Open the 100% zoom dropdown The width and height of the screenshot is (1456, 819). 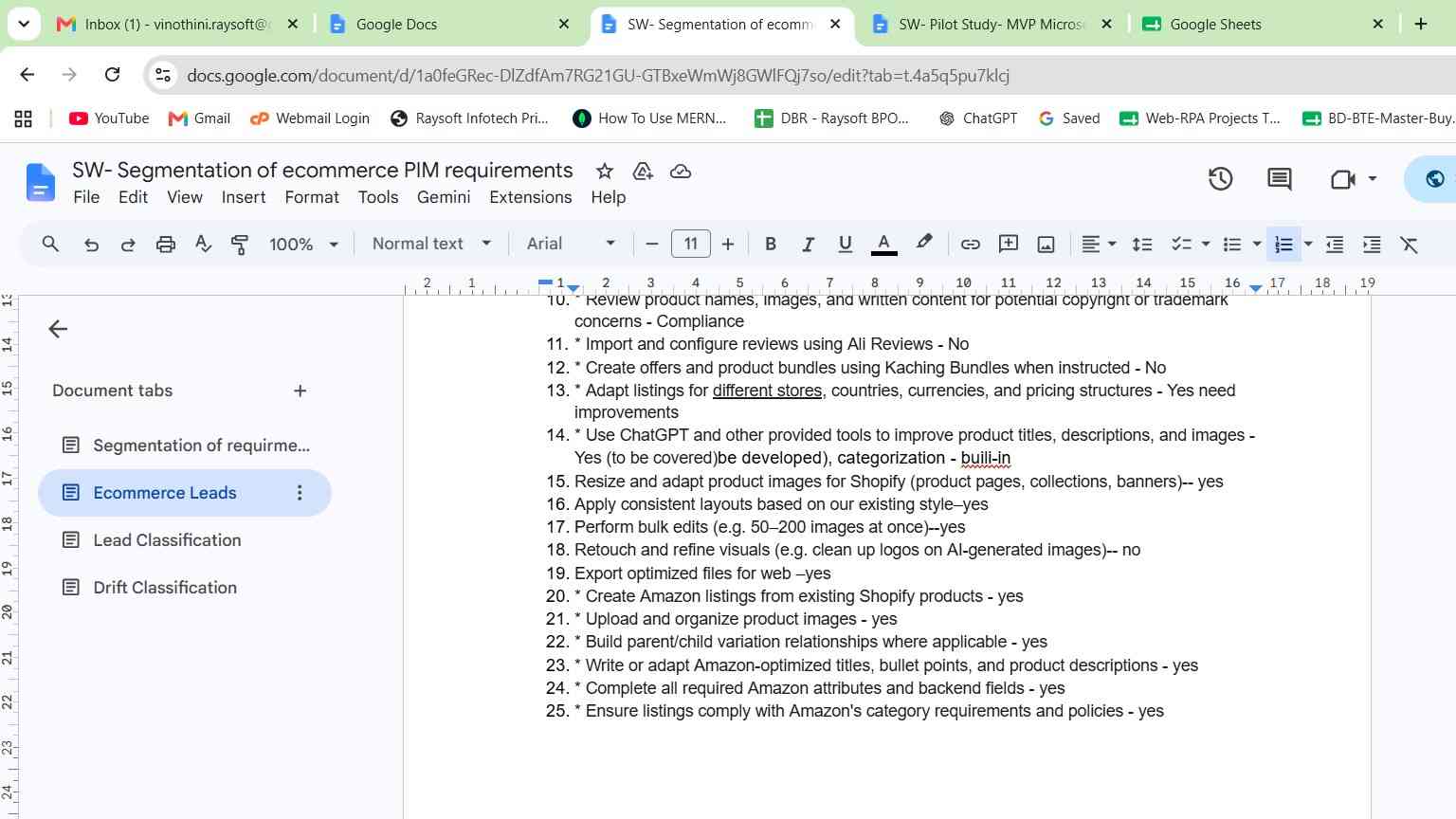click(x=303, y=244)
